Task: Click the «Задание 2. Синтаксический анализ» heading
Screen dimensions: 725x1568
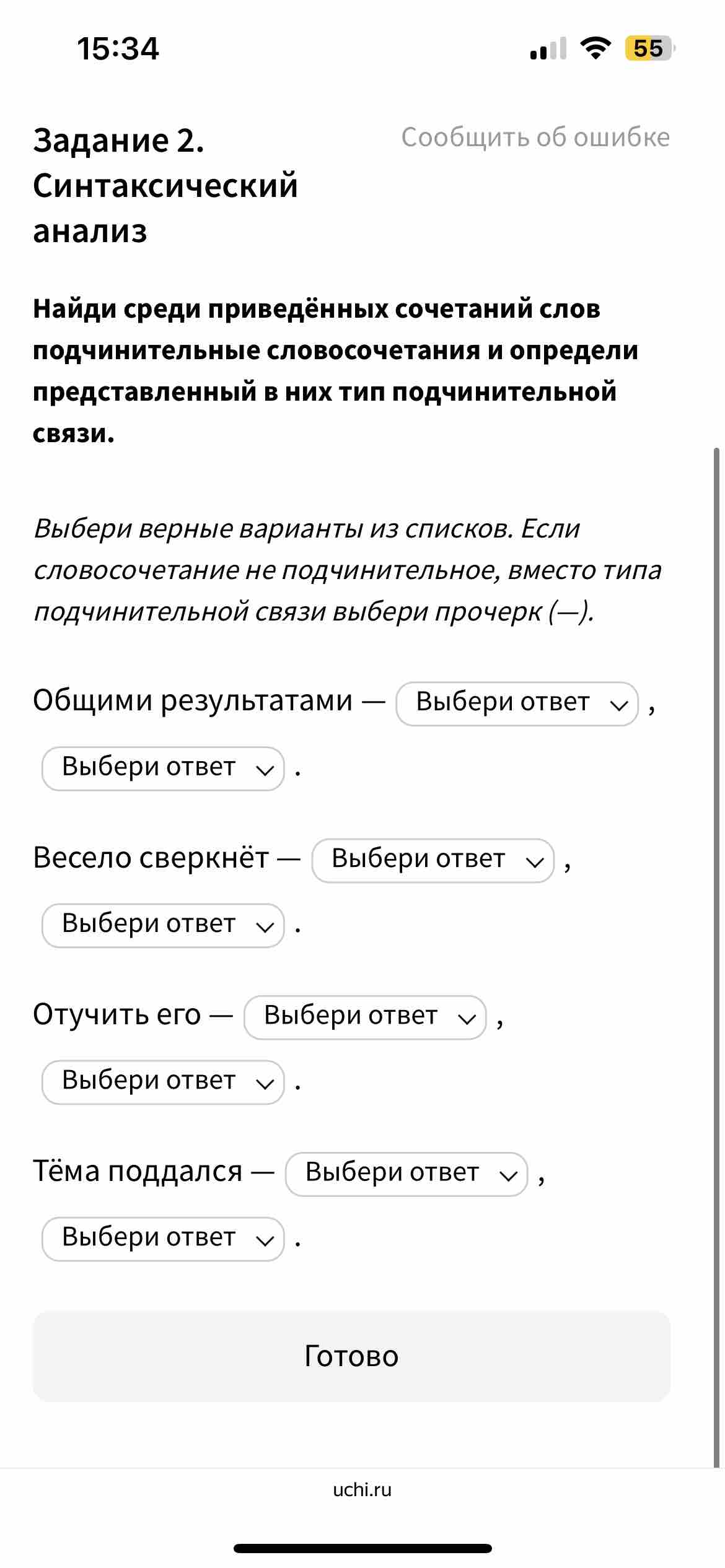Action: (165, 185)
